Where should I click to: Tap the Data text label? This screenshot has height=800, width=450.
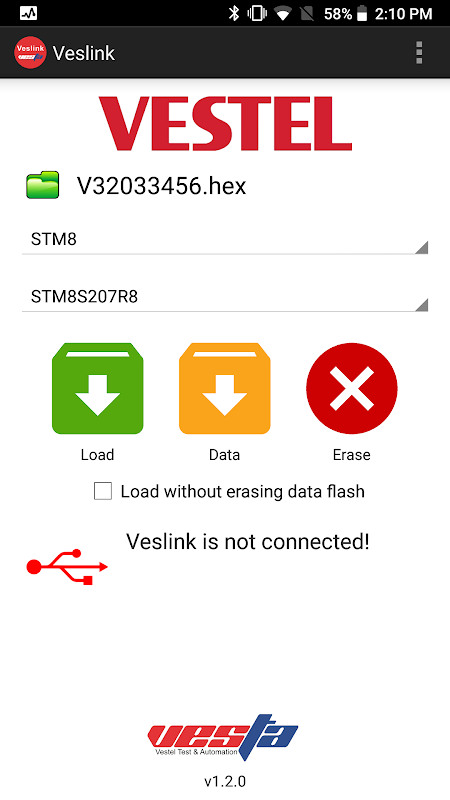[x=224, y=455]
